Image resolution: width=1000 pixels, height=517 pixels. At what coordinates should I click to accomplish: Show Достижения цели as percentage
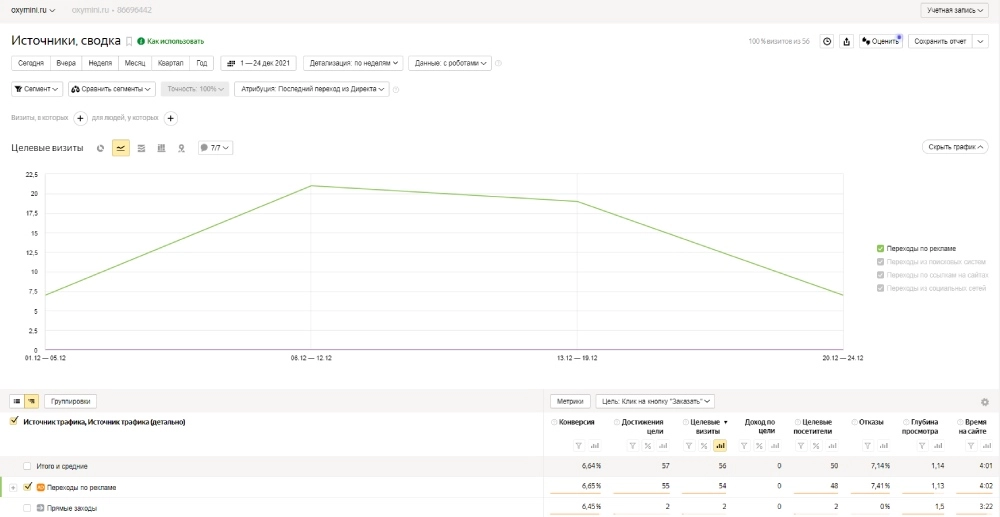click(647, 446)
